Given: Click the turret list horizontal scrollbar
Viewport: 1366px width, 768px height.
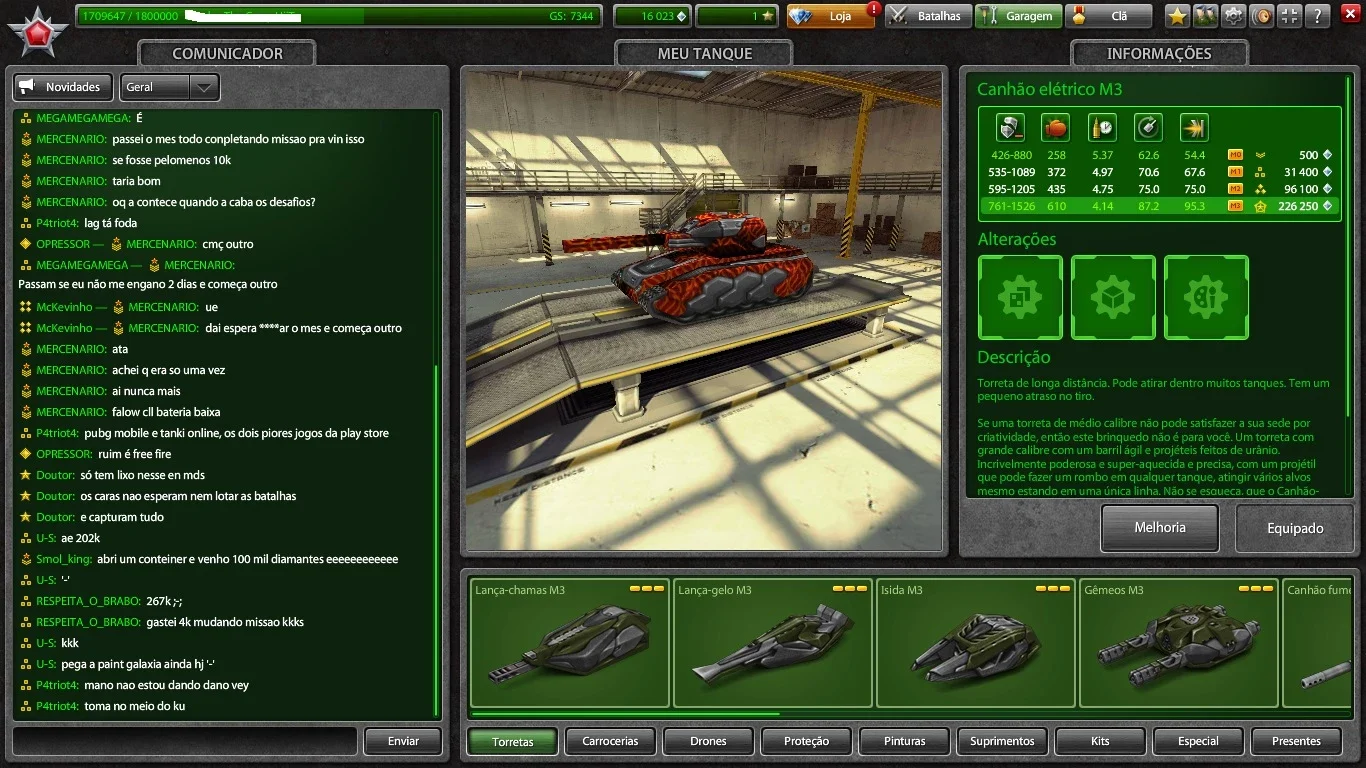Looking at the screenshot, I should [x=625, y=714].
